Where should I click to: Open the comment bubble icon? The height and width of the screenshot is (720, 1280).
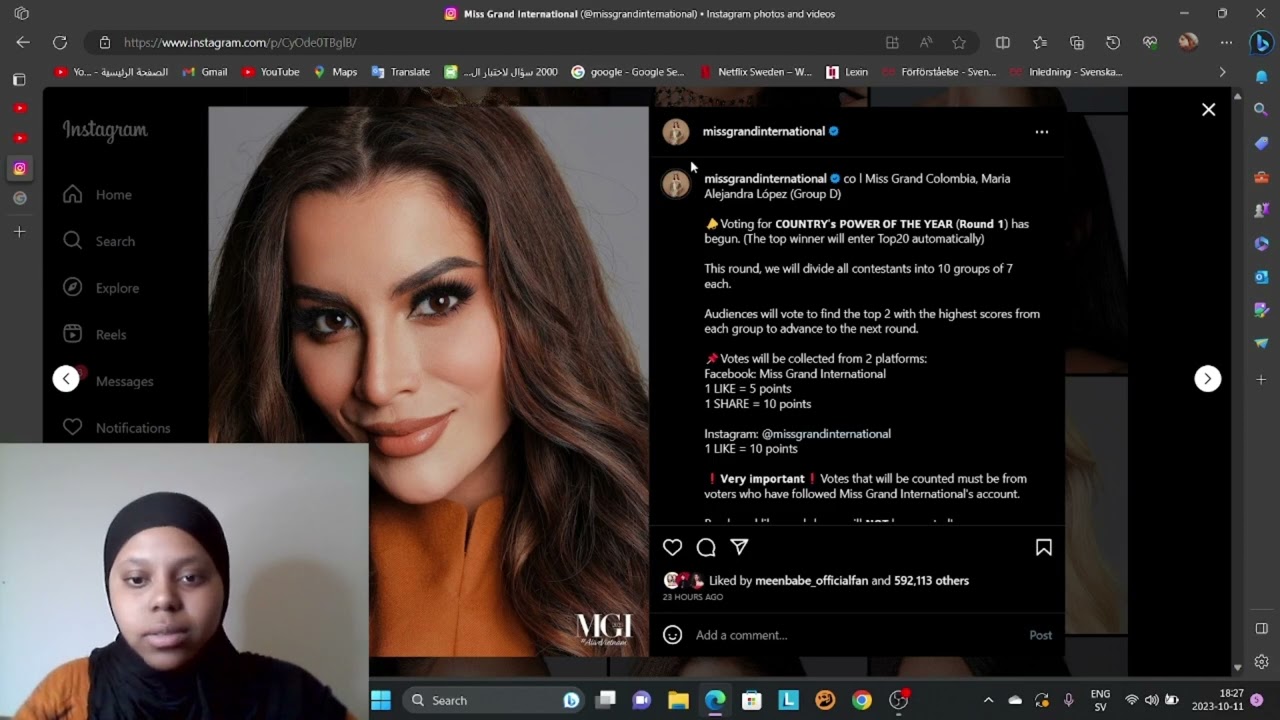[706, 547]
